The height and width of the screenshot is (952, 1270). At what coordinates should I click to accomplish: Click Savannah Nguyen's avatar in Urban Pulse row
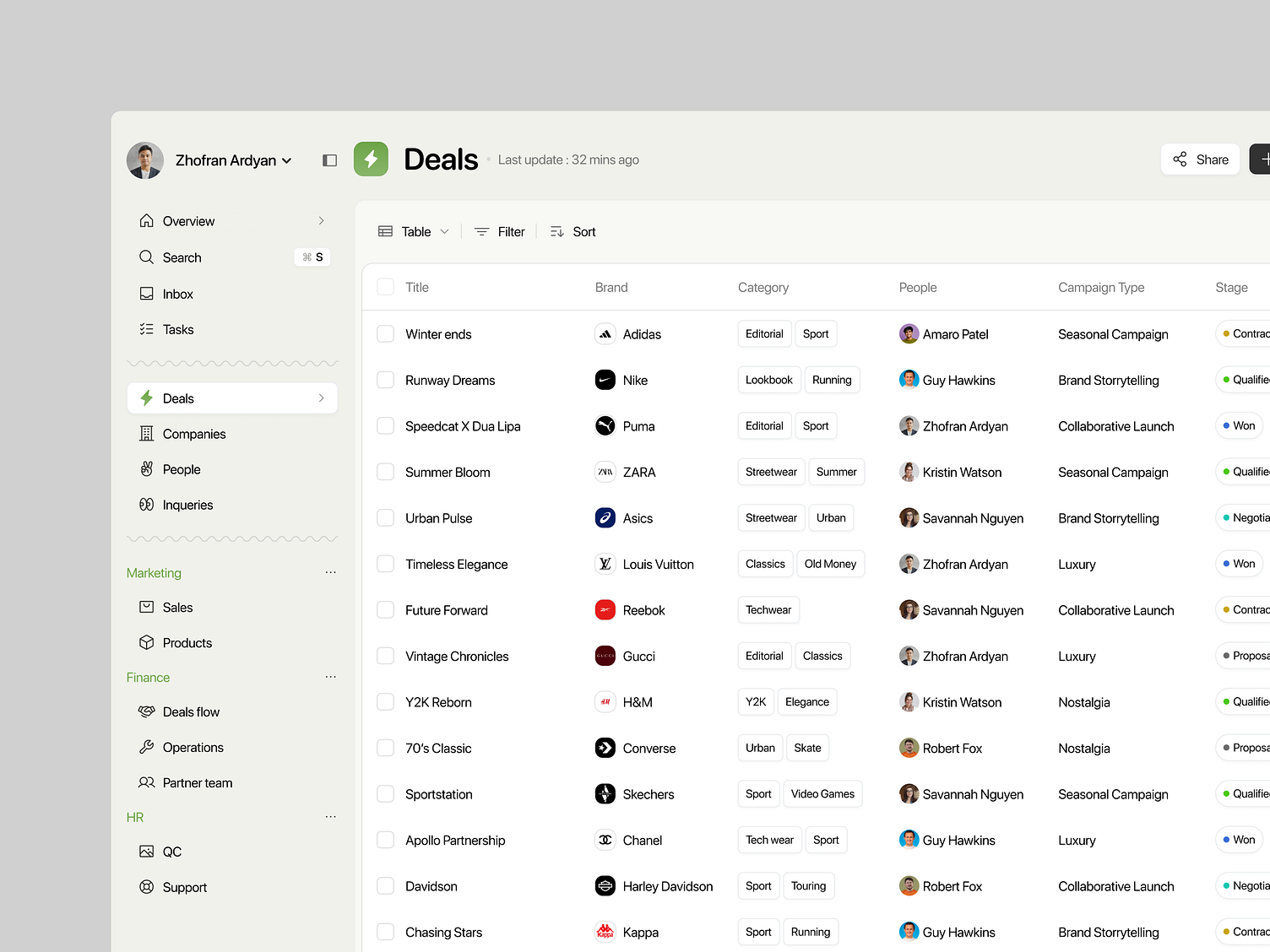(x=909, y=518)
